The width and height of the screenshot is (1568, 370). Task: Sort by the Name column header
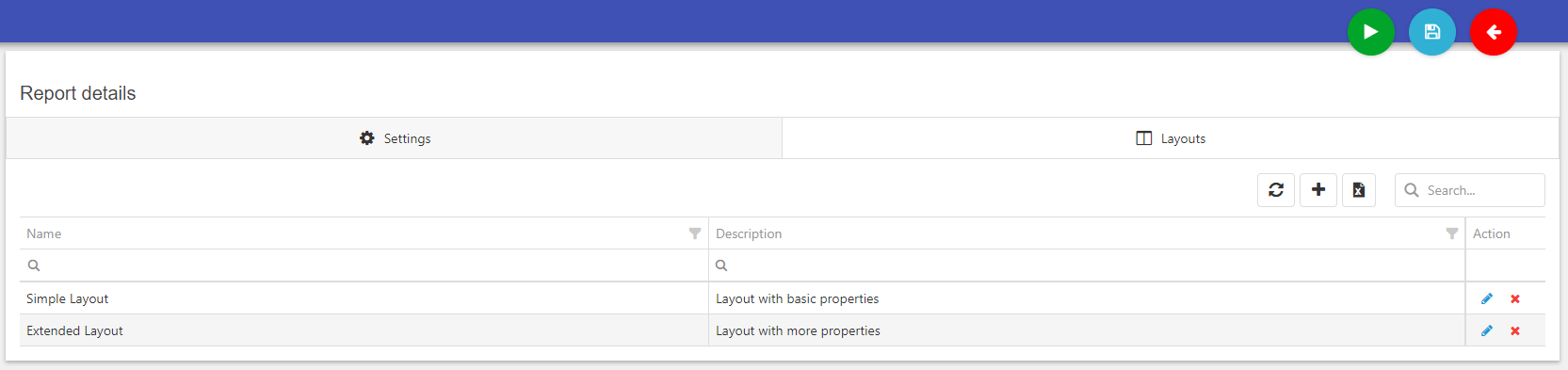[44, 233]
